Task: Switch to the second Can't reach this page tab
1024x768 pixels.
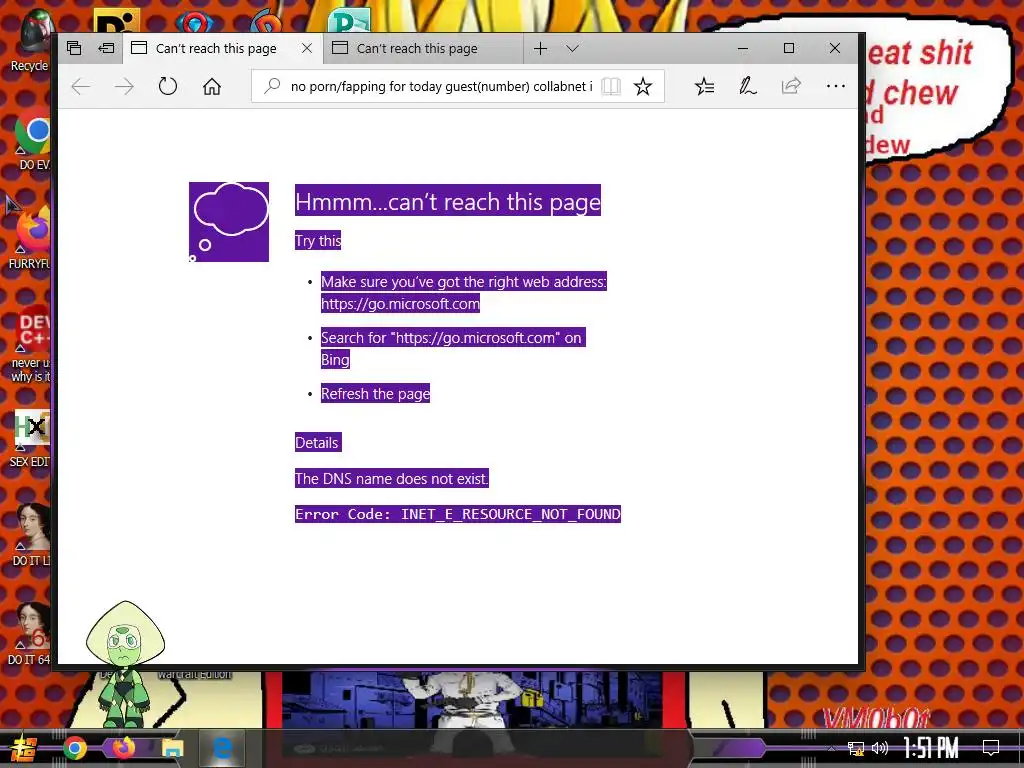Action: [x=423, y=48]
